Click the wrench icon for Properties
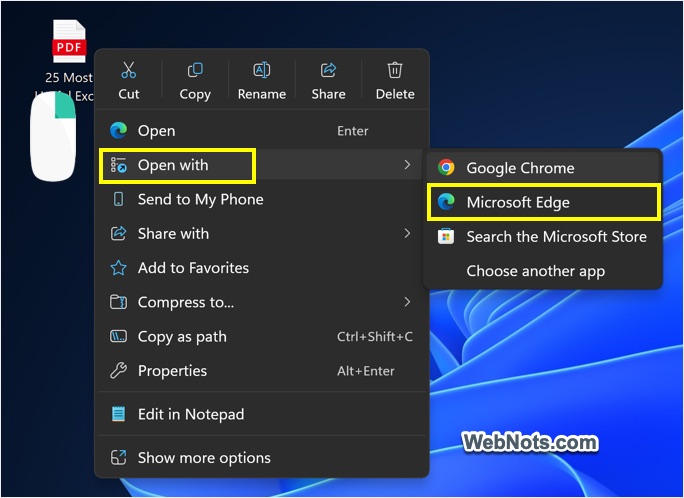This screenshot has width=684, height=498. click(x=118, y=371)
